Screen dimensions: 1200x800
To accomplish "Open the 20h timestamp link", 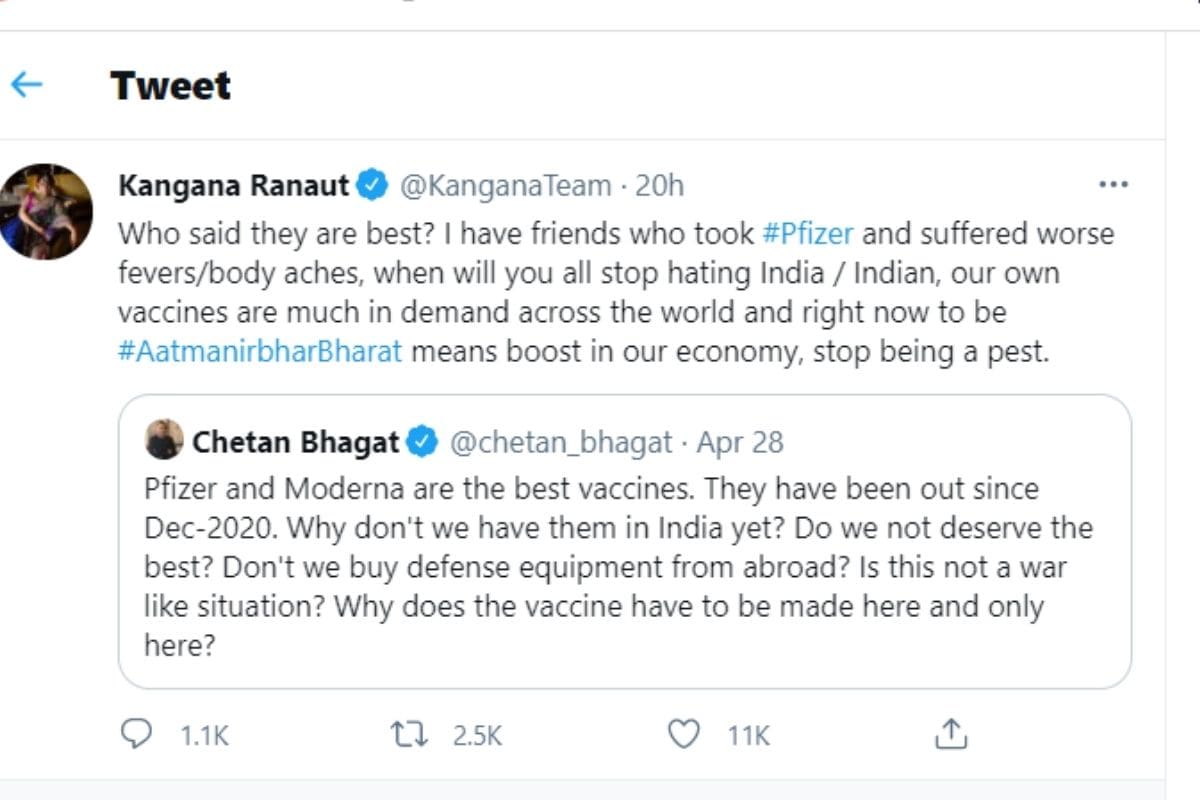I will tap(660, 186).
